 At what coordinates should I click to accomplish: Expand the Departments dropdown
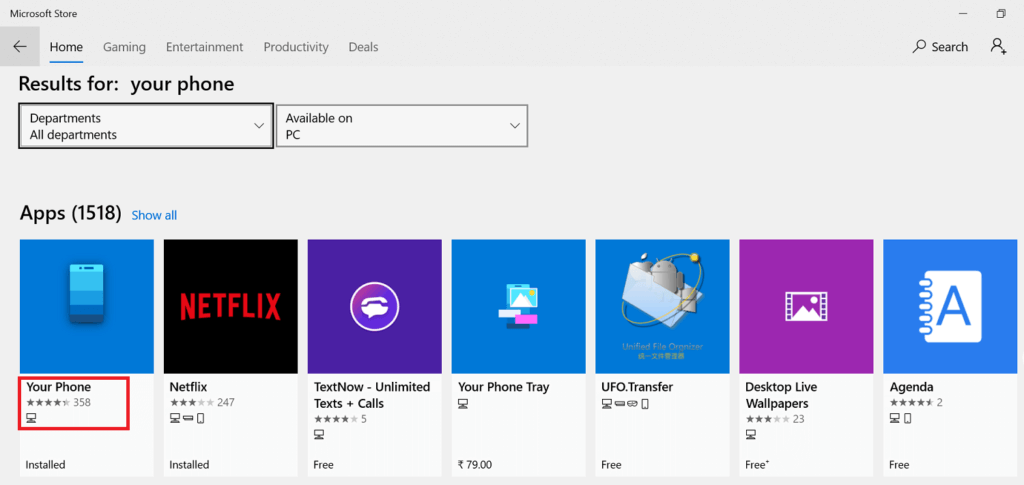(x=146, y=126)
